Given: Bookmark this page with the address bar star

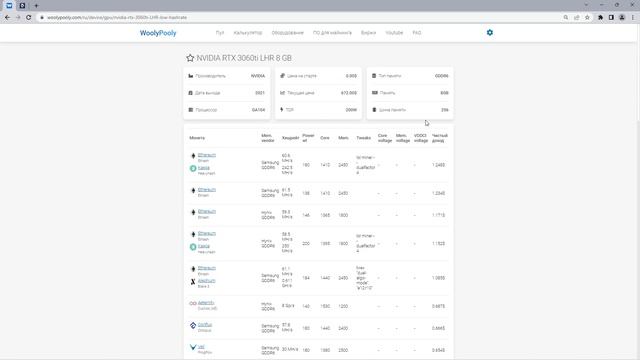Looking at the screenshot, I should 587,18.
